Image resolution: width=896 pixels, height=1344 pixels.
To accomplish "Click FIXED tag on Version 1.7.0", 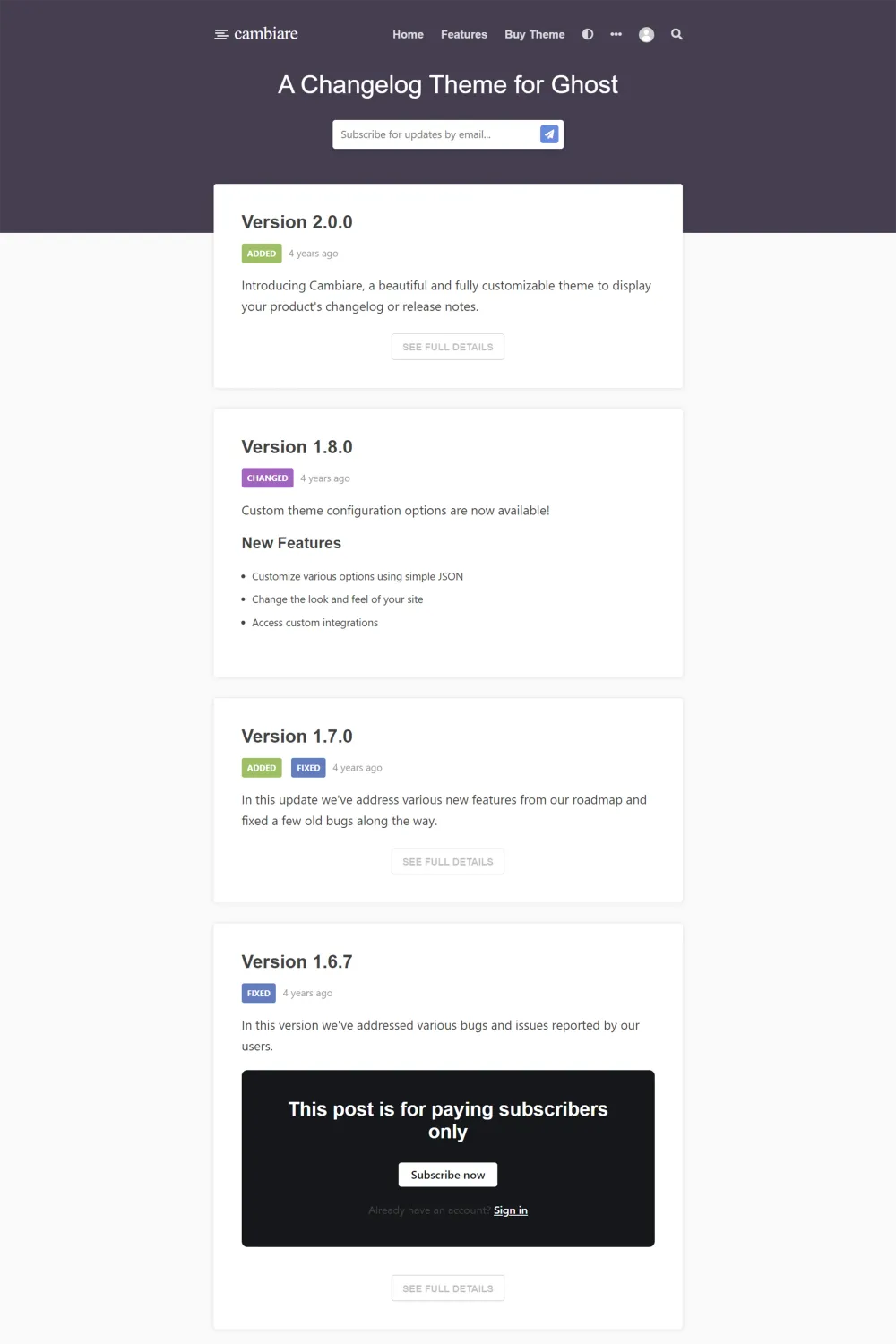I will pos(308,768).
